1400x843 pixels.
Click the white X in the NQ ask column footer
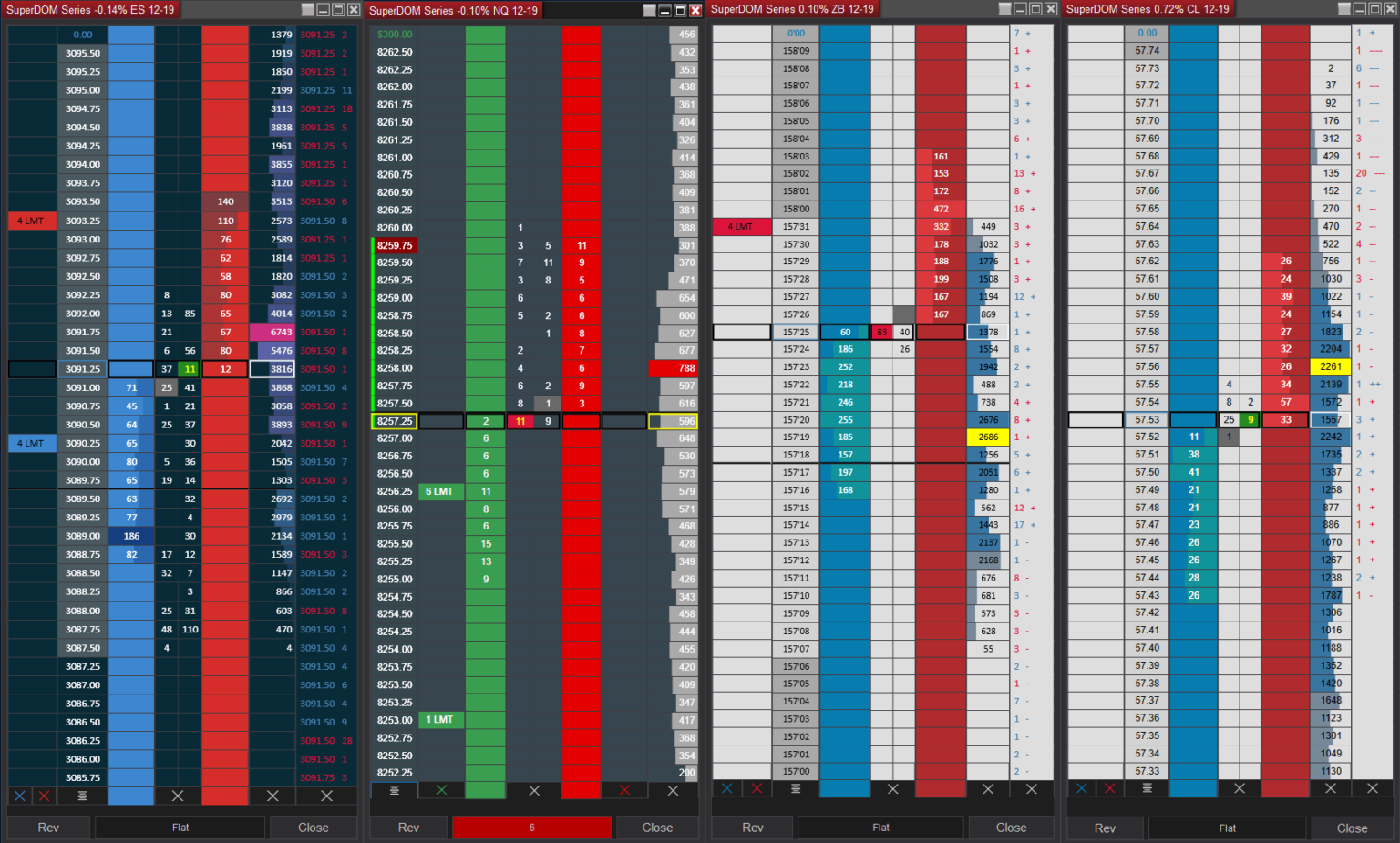673,790
